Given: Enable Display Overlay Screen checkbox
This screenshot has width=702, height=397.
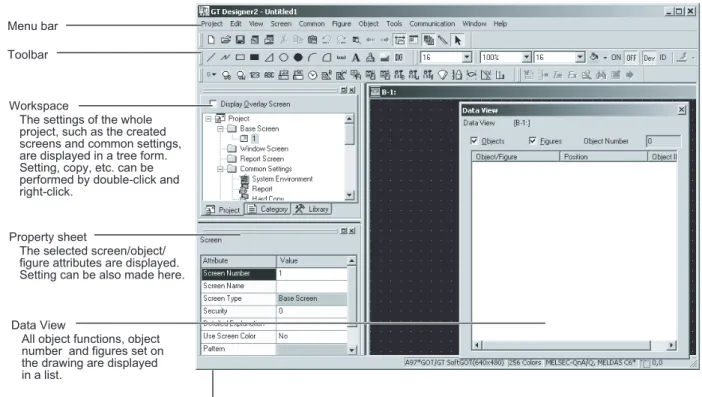Looking at the screenshot, I should tap(213, 104).
